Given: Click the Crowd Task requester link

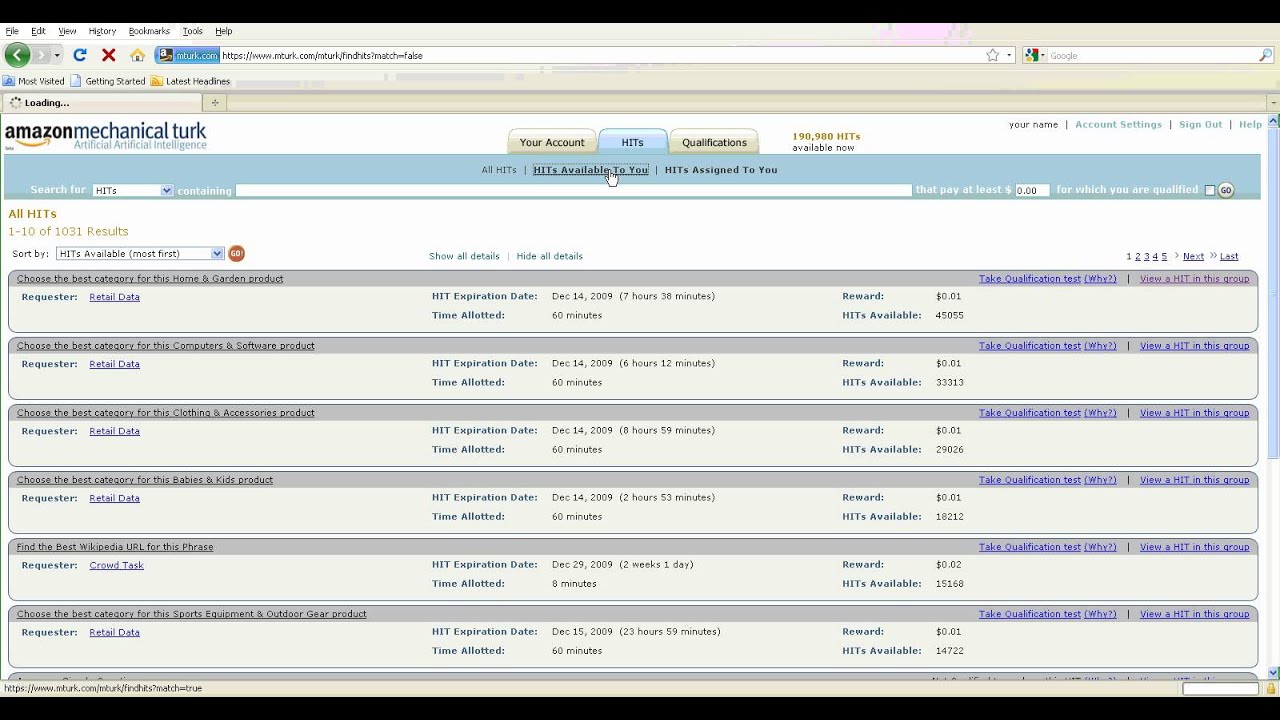Looking at the screenshot, I should 116,565.
